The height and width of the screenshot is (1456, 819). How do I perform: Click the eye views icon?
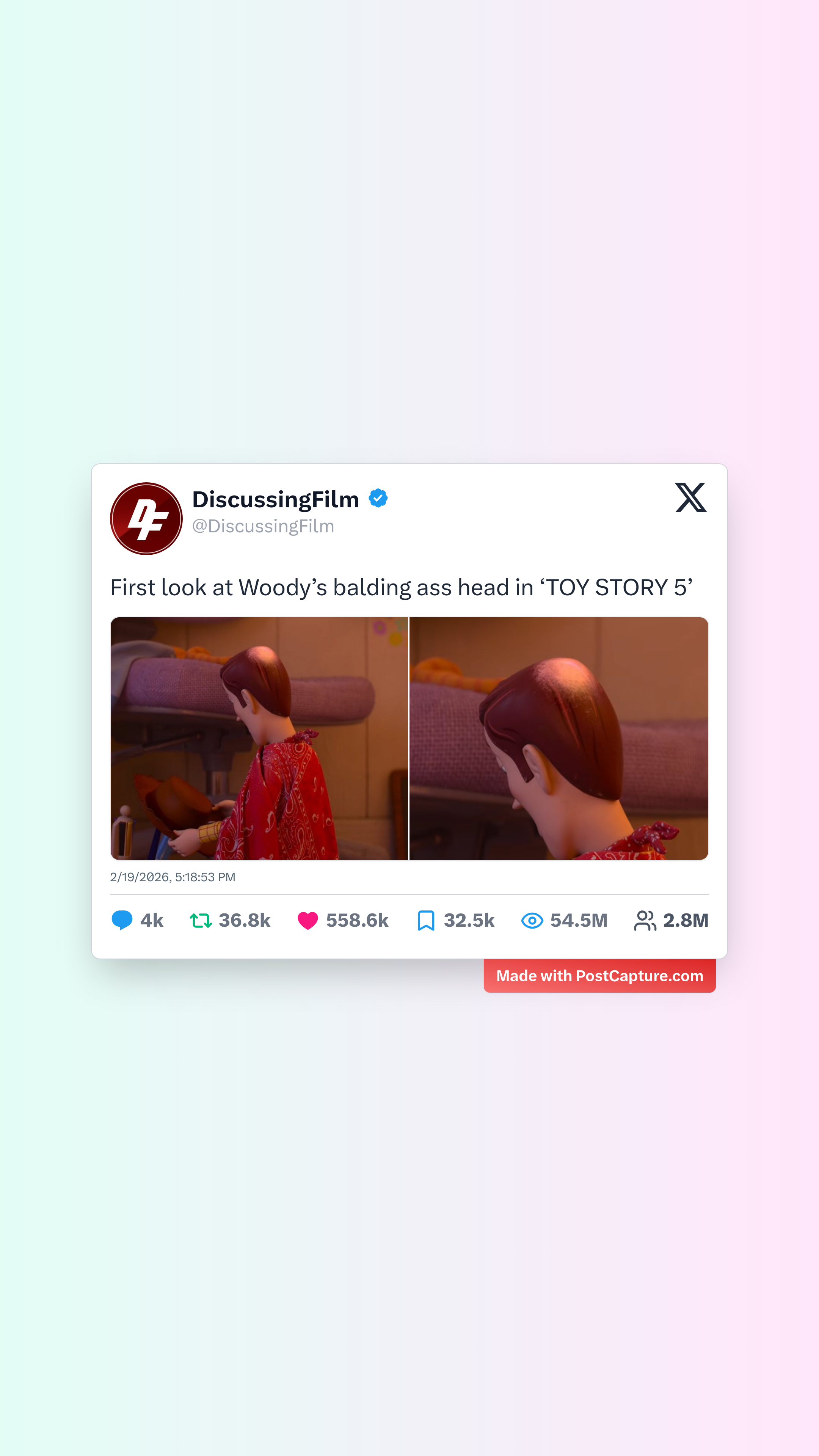532,921
